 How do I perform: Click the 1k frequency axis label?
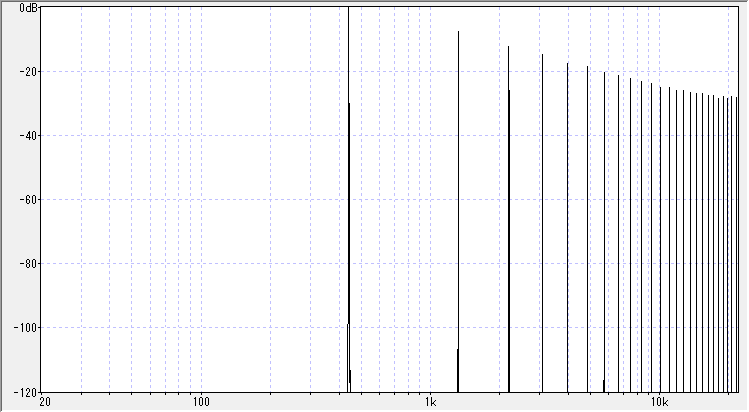pyautogui.click(x=430, y=402)
